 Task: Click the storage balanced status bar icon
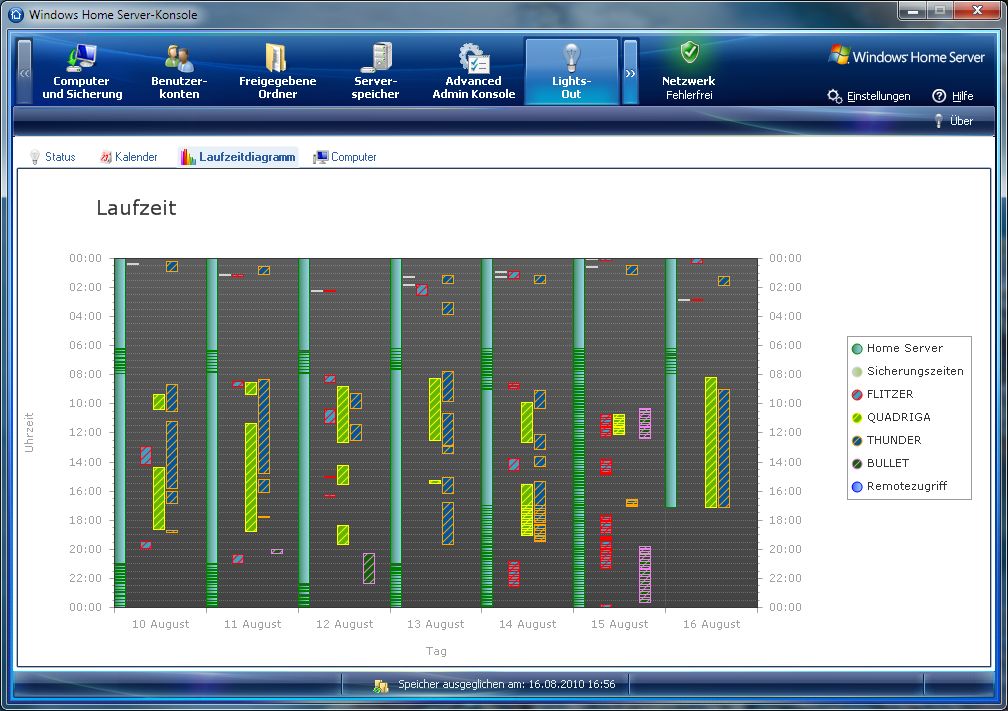[381, 685]
